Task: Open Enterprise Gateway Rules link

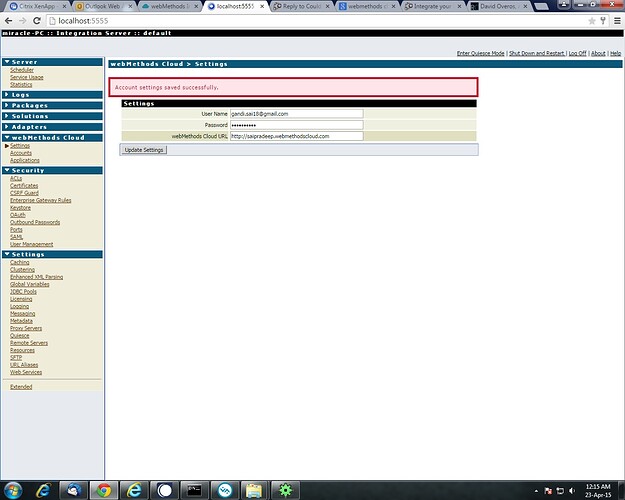Action: click(41, 201)
